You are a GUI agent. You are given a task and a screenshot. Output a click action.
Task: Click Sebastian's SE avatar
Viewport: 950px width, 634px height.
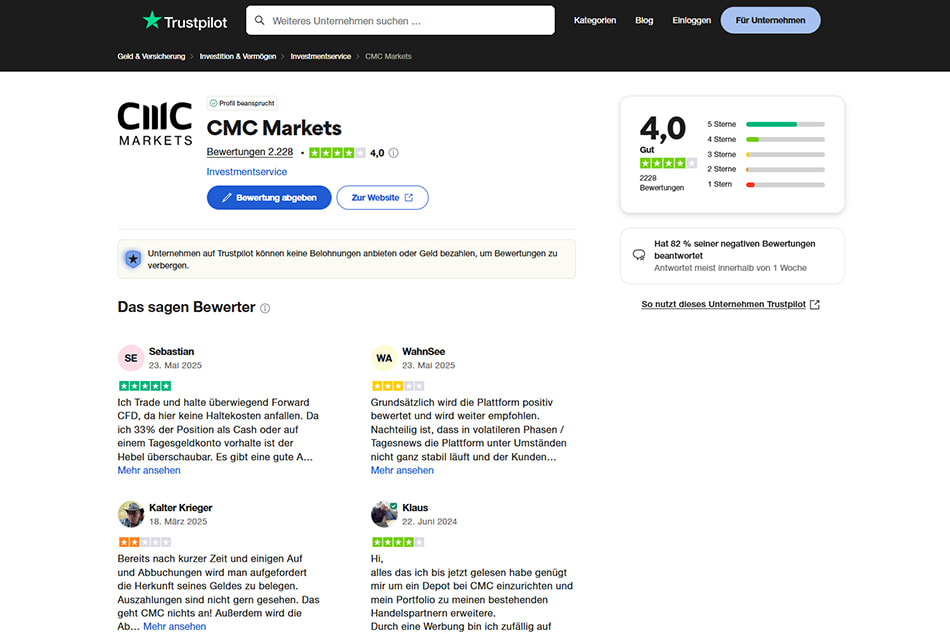point(131,358)
